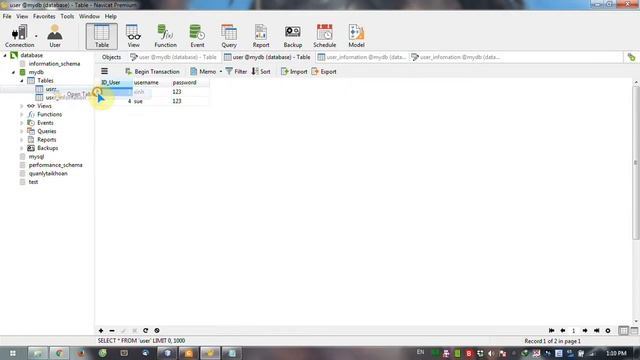The image size is (640, 360).
Task: Click the stop icon in bottom bar
Action: click(x=157, y=331)
